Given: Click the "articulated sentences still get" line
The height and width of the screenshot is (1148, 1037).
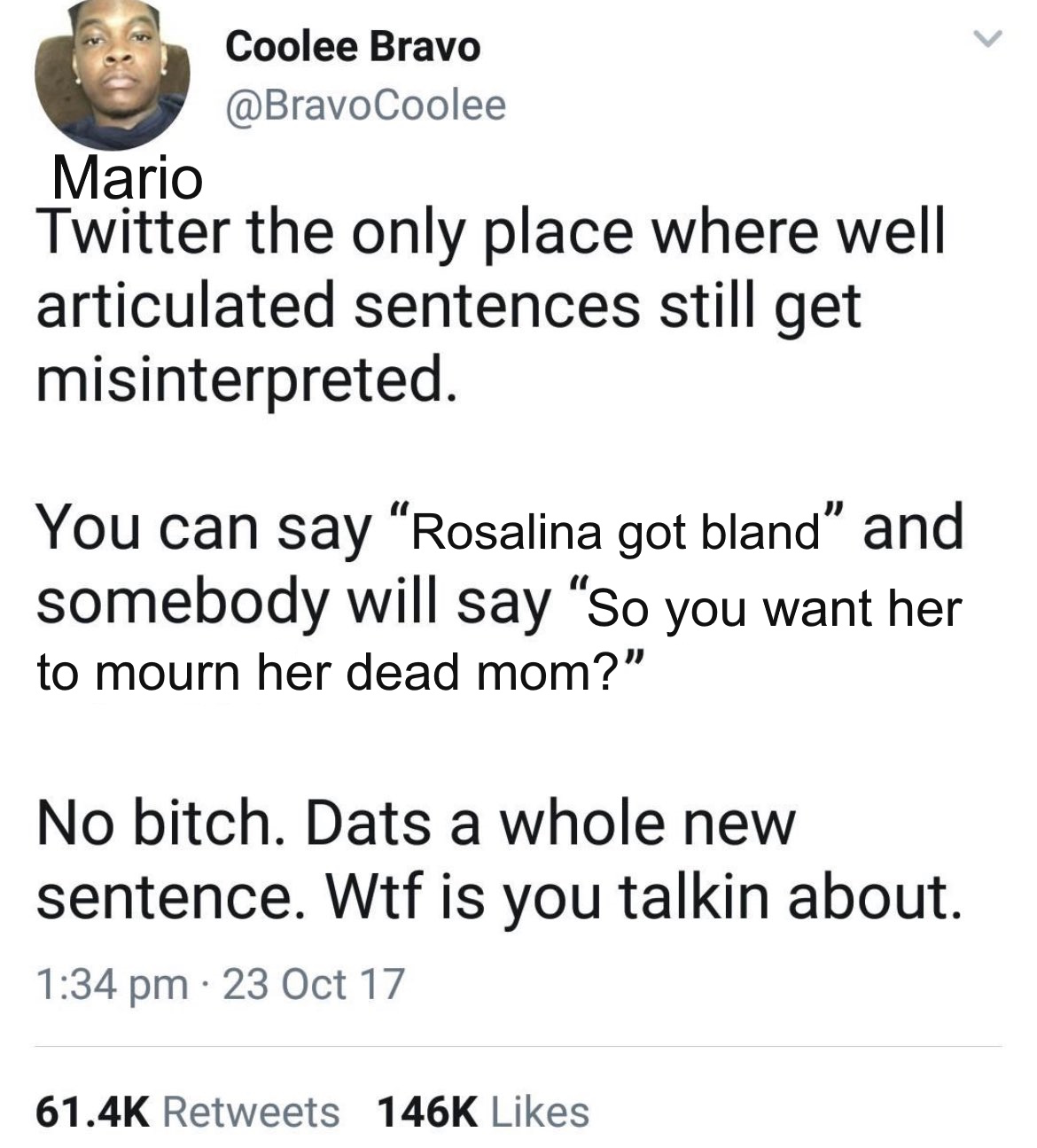Looking at the screenshot, I should 448,306.
